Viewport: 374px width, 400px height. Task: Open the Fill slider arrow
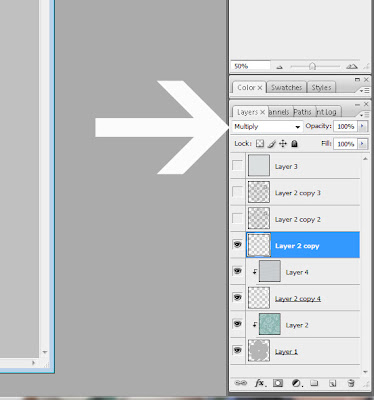(x=362, y=144)
